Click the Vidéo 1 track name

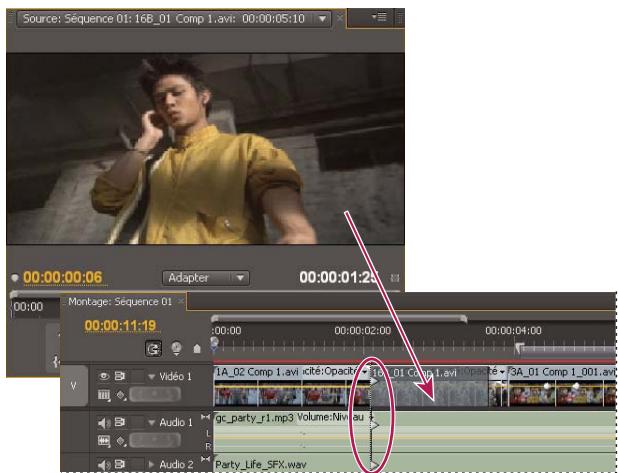(175, 377)
